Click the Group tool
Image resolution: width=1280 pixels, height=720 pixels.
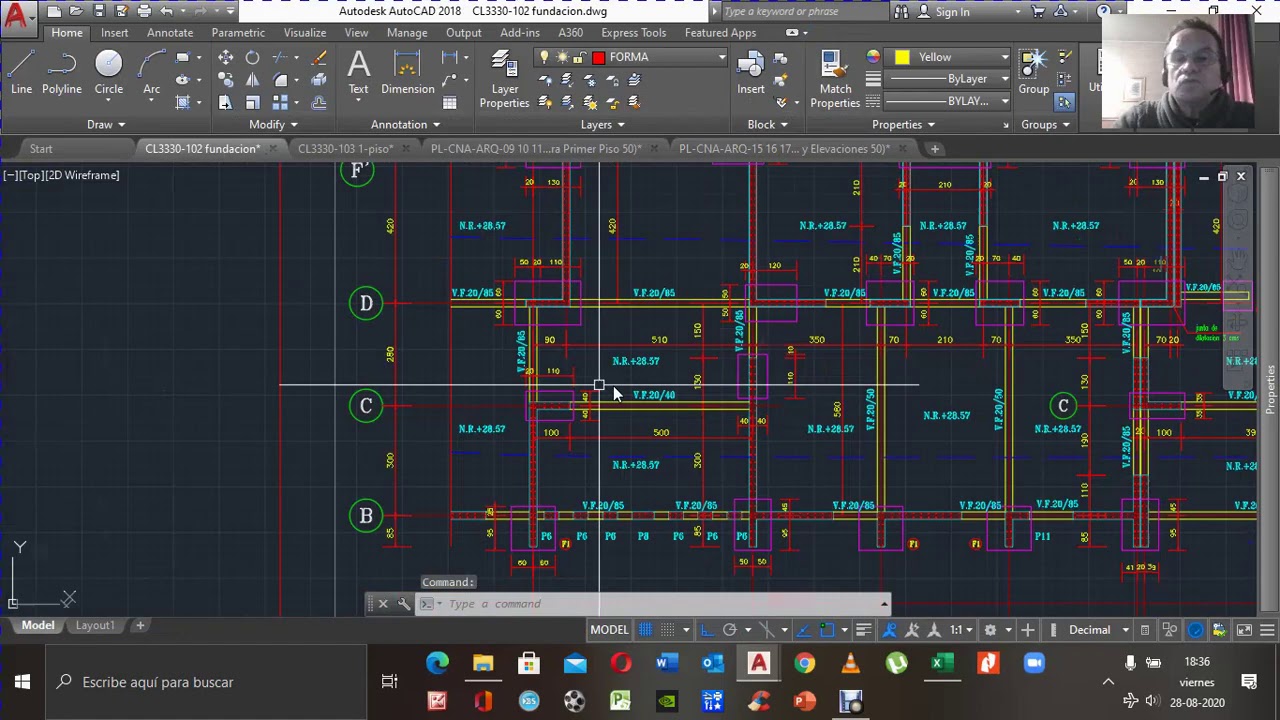tap(1034, 73)
